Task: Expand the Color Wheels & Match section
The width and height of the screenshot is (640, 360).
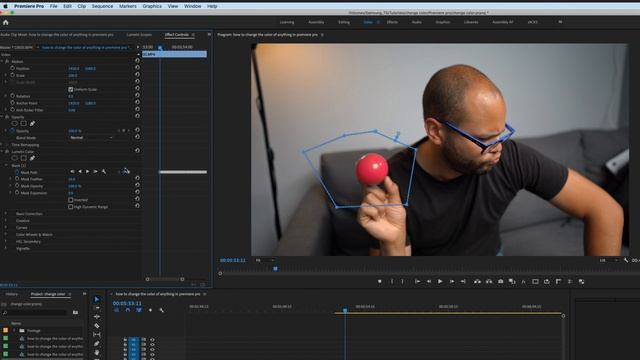Action: tap(6, 235)
